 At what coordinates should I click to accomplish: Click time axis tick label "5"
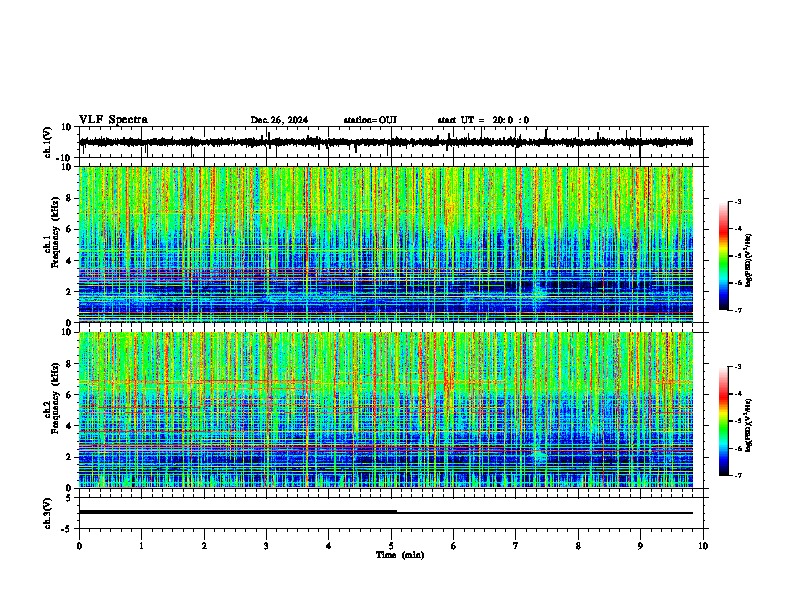[x=391, y=546]
